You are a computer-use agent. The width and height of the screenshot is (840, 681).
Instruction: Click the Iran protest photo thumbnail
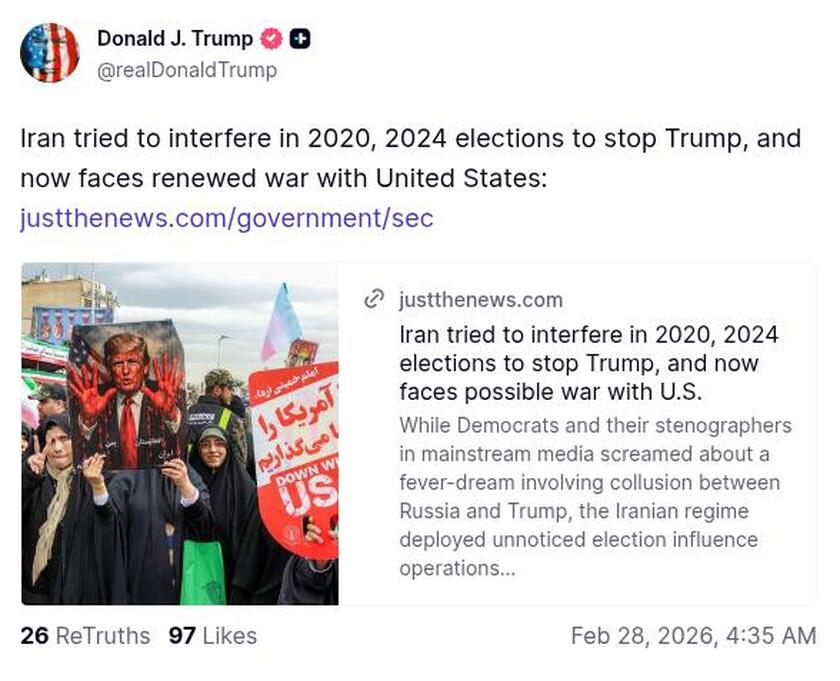point(180,432)
